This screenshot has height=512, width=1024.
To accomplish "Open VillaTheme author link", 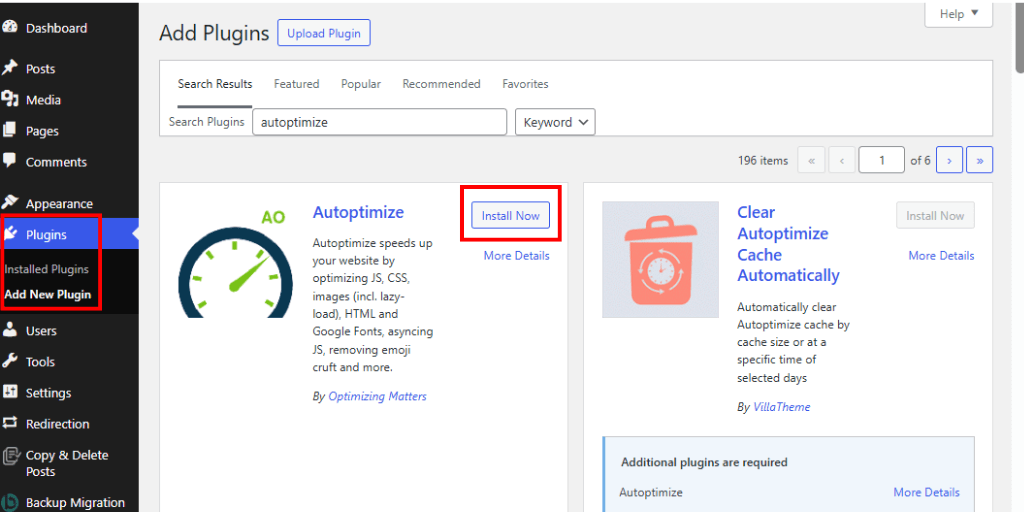I will click(x=782, y=408).
